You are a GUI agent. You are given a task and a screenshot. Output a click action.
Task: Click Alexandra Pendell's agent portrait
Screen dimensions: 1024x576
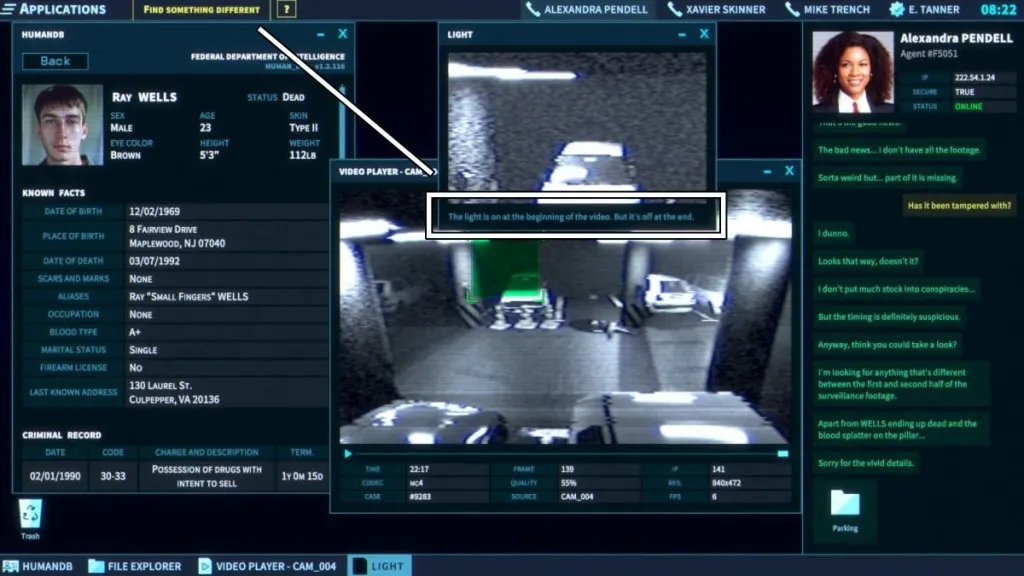coord(852,71)
